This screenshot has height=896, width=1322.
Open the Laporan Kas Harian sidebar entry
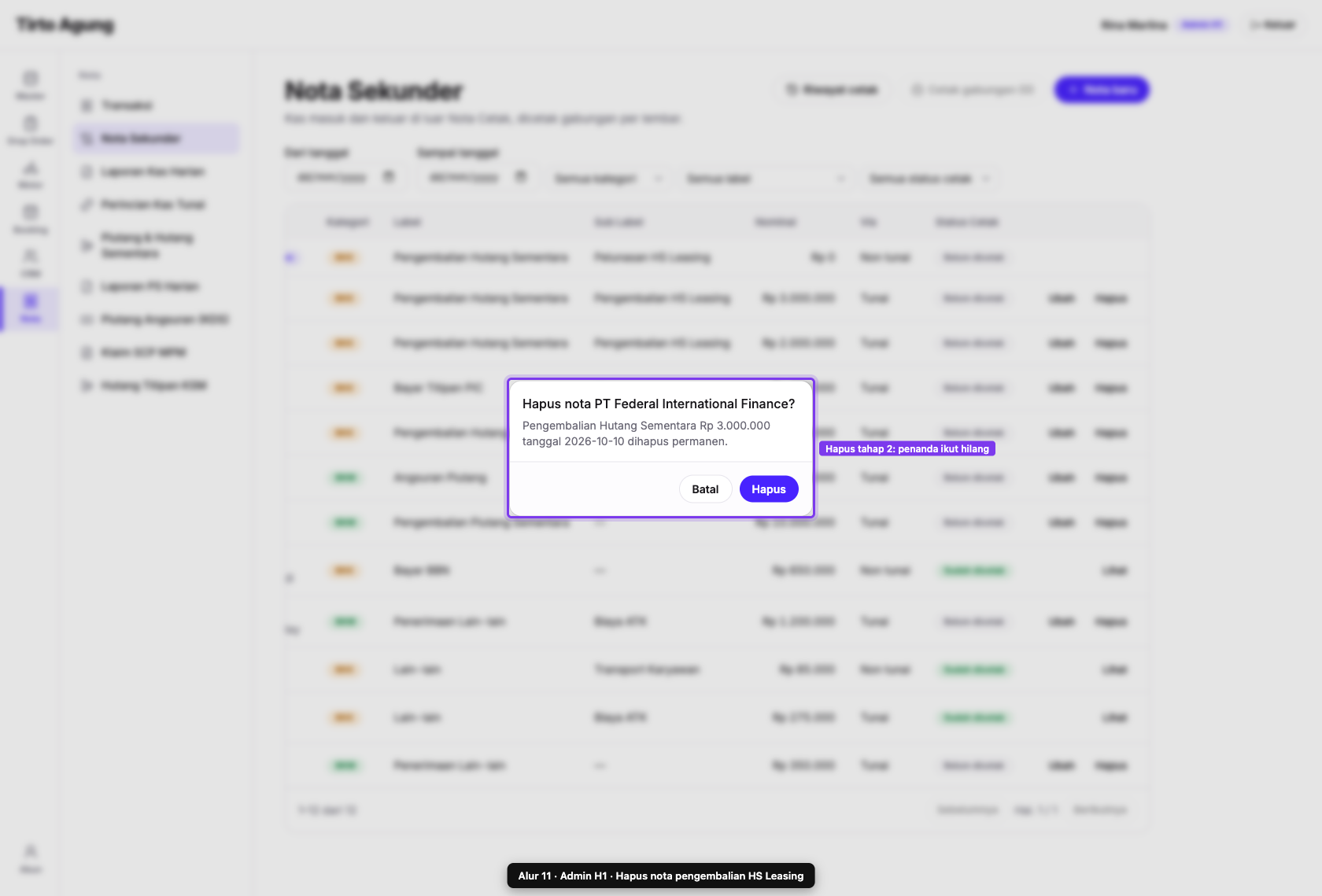(x=156, y=171)
